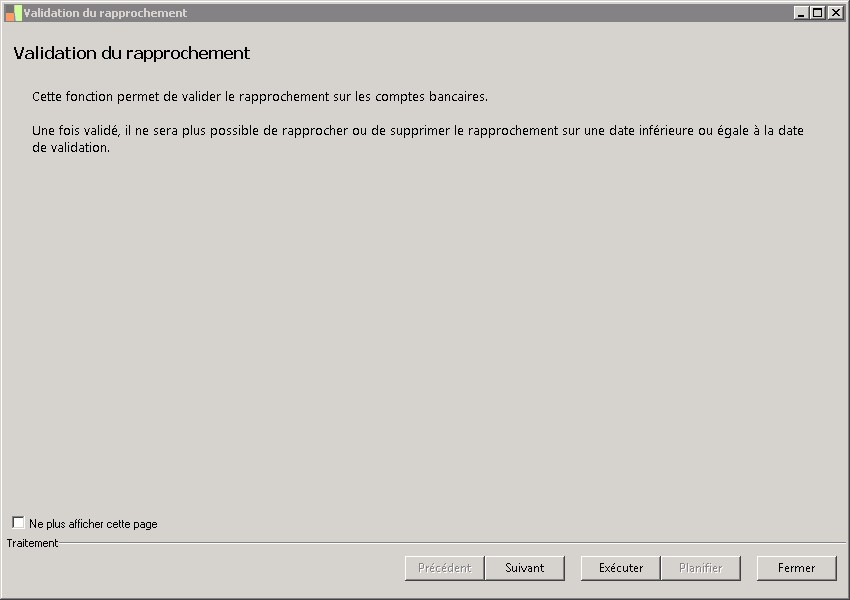850x600 pixels.
Task: Click the large 'Validation du rapprochement' heading
Action: pos(131,53)
